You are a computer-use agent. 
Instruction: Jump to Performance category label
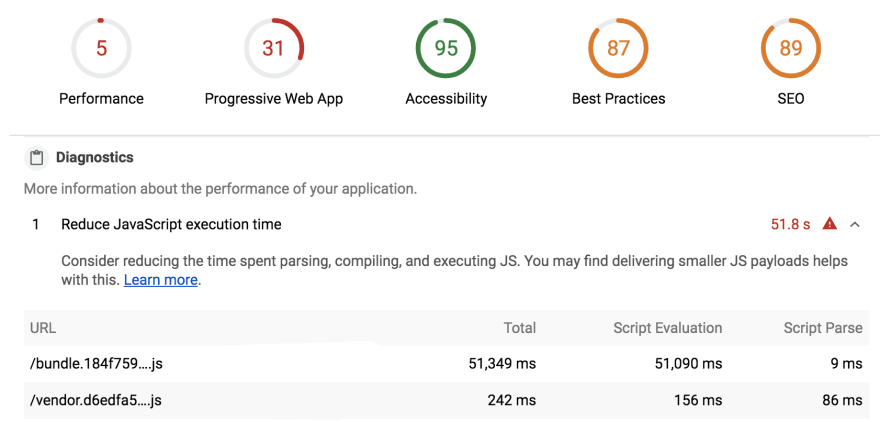101,99
